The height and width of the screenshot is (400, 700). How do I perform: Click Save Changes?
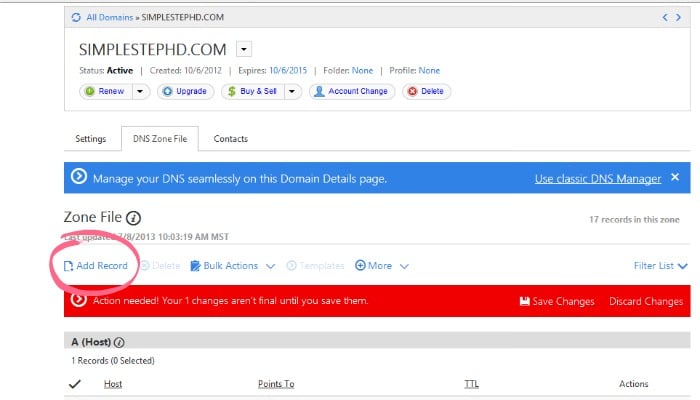557,301
